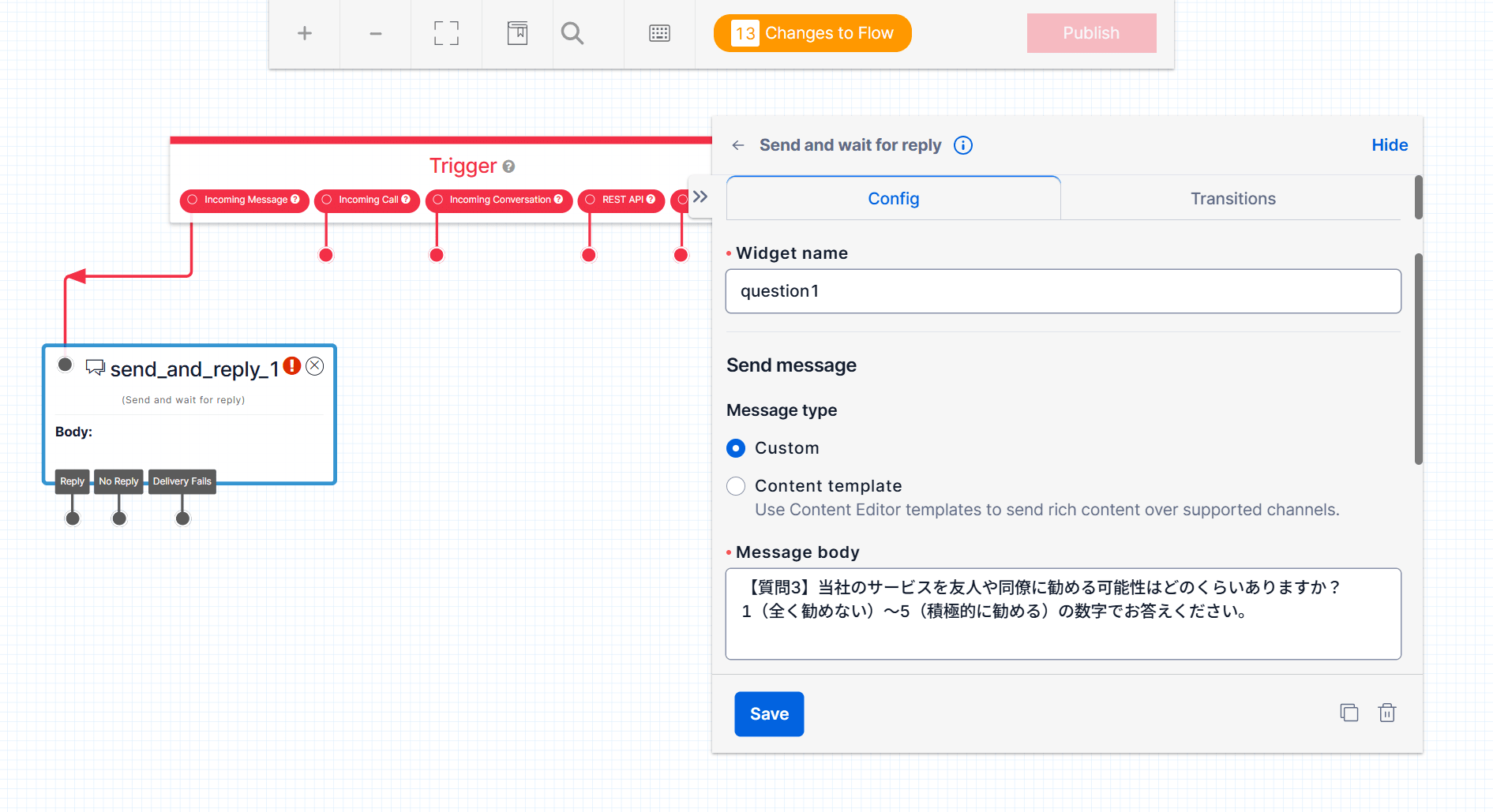
Task: Show keyboard shortcuts icon
Action: click(659, 33)
